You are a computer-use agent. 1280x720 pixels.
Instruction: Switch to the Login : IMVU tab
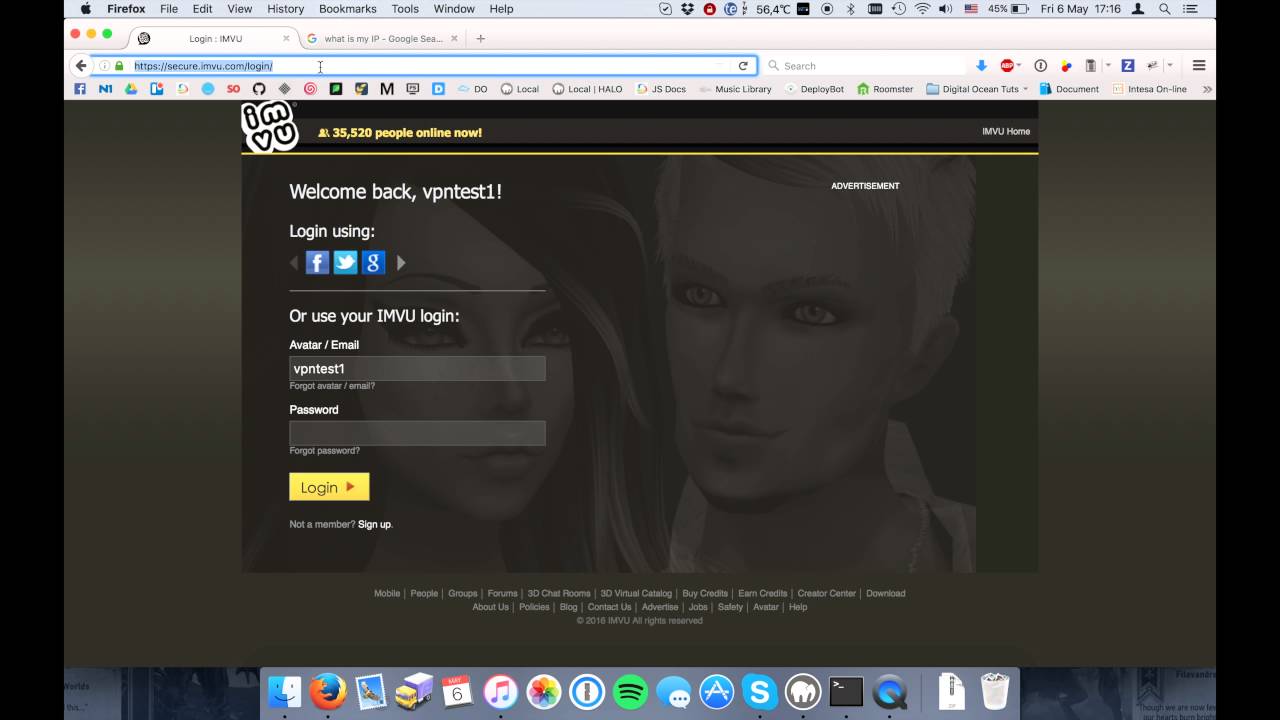215,38
